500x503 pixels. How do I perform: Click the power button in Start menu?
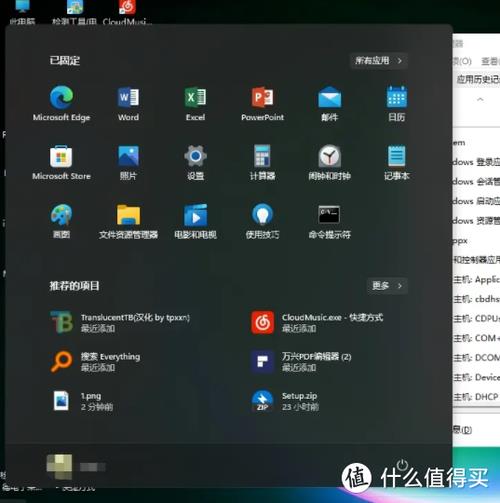(402, 465)
